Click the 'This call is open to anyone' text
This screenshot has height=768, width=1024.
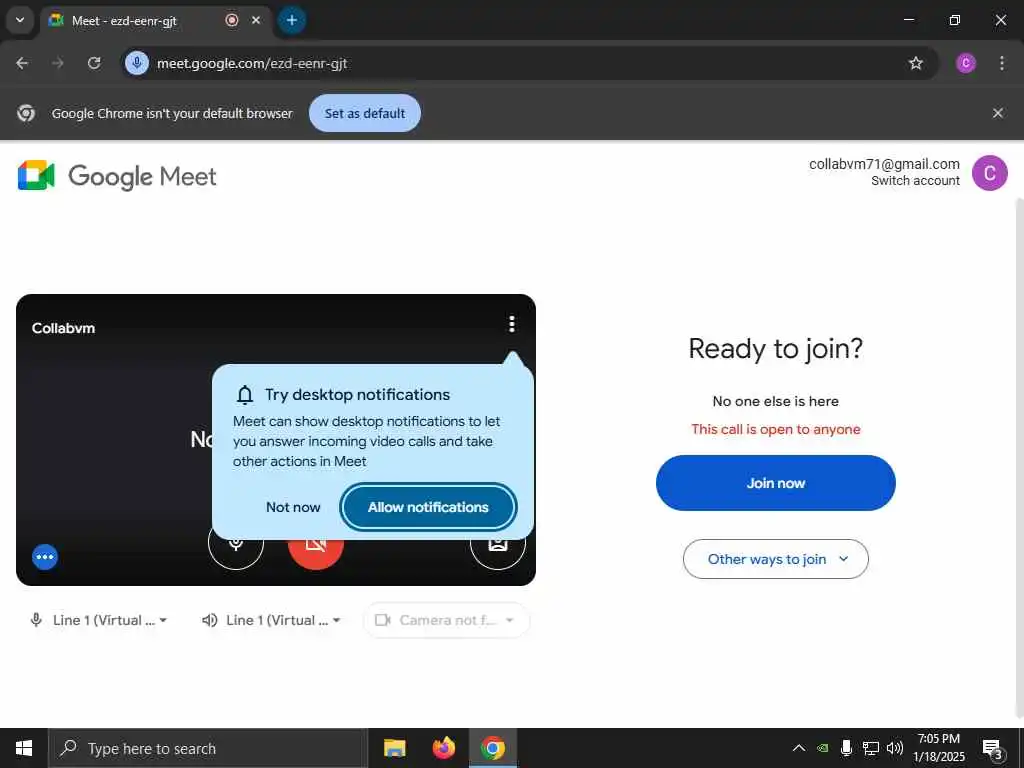pos(776,429)
